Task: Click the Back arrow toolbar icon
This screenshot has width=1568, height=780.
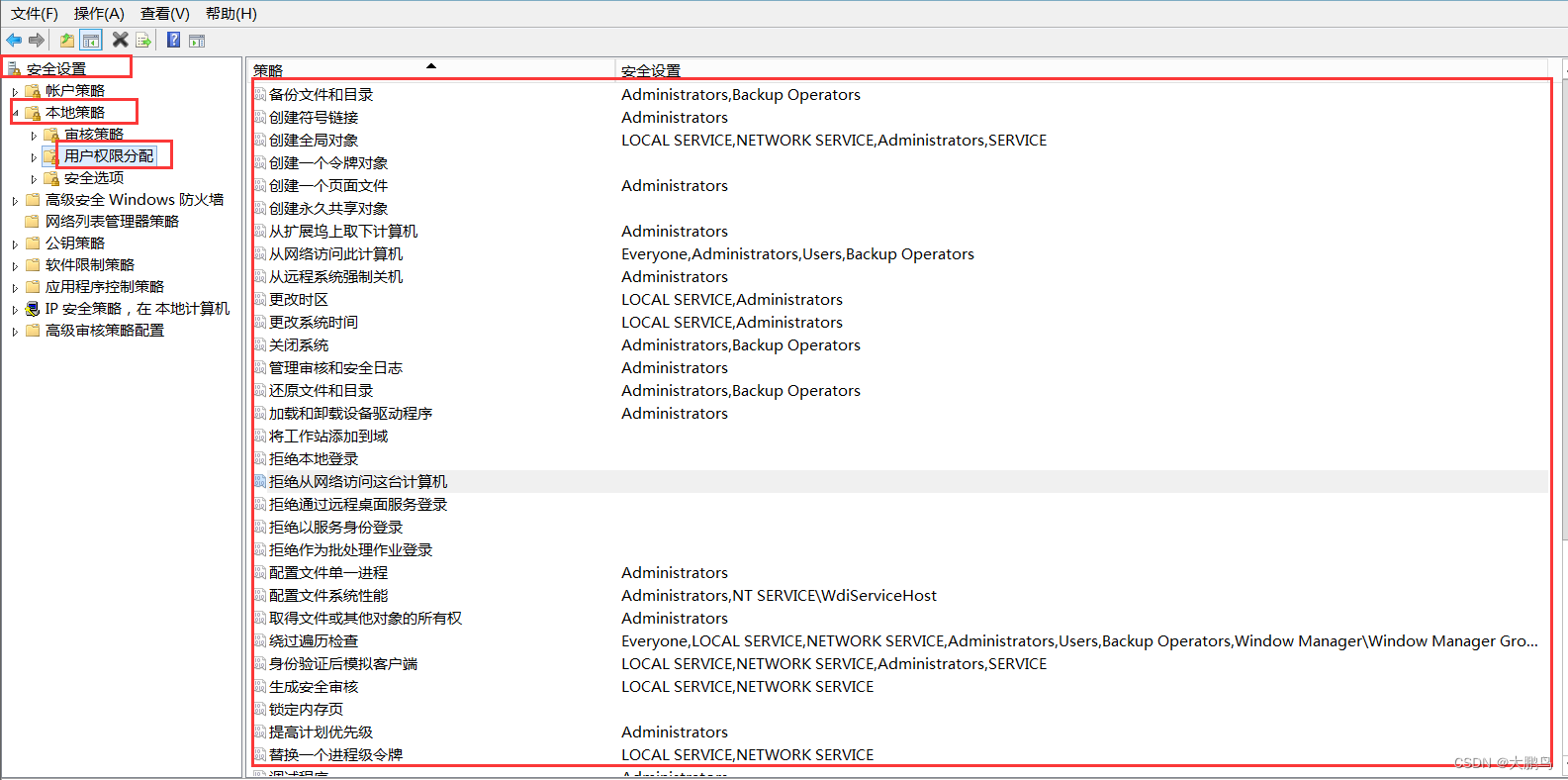Action: [14, 40]
